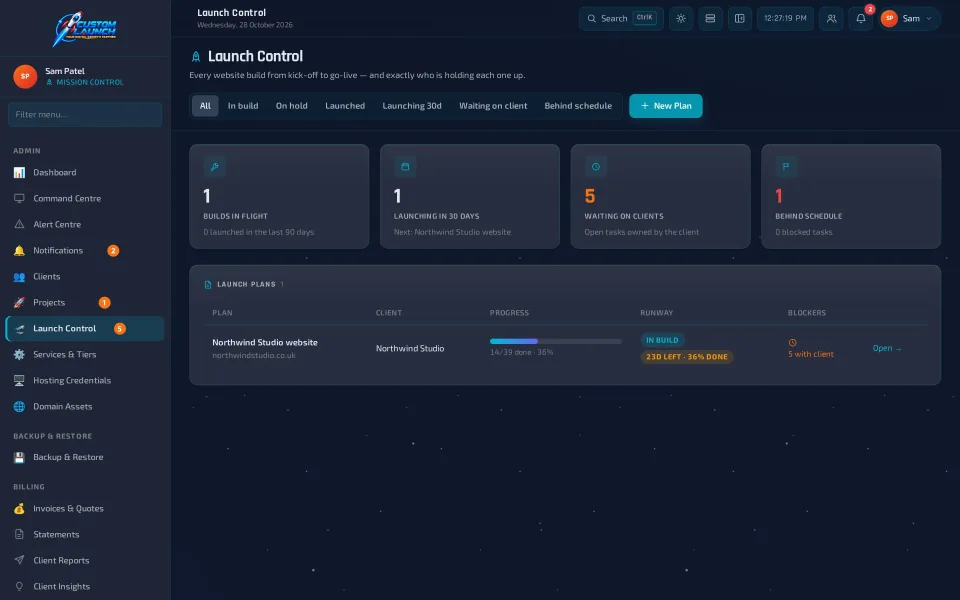The image size is (960, 600).
Task: Click the Sam Patel profile avatar in sidebar
Action: [25, 77]
